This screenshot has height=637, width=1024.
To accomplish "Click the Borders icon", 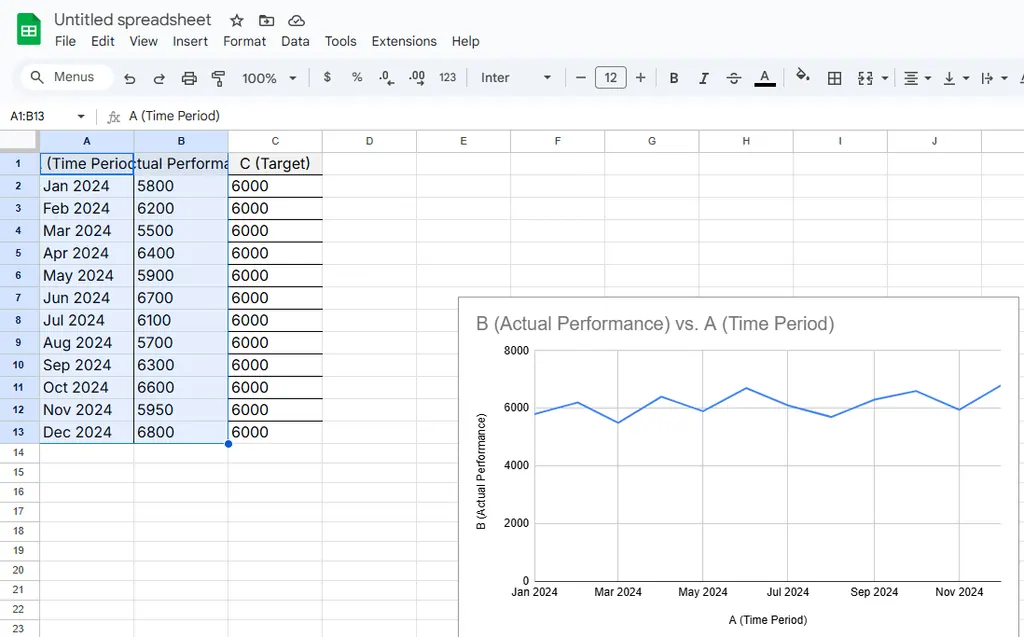I will [x=834, y=78].
